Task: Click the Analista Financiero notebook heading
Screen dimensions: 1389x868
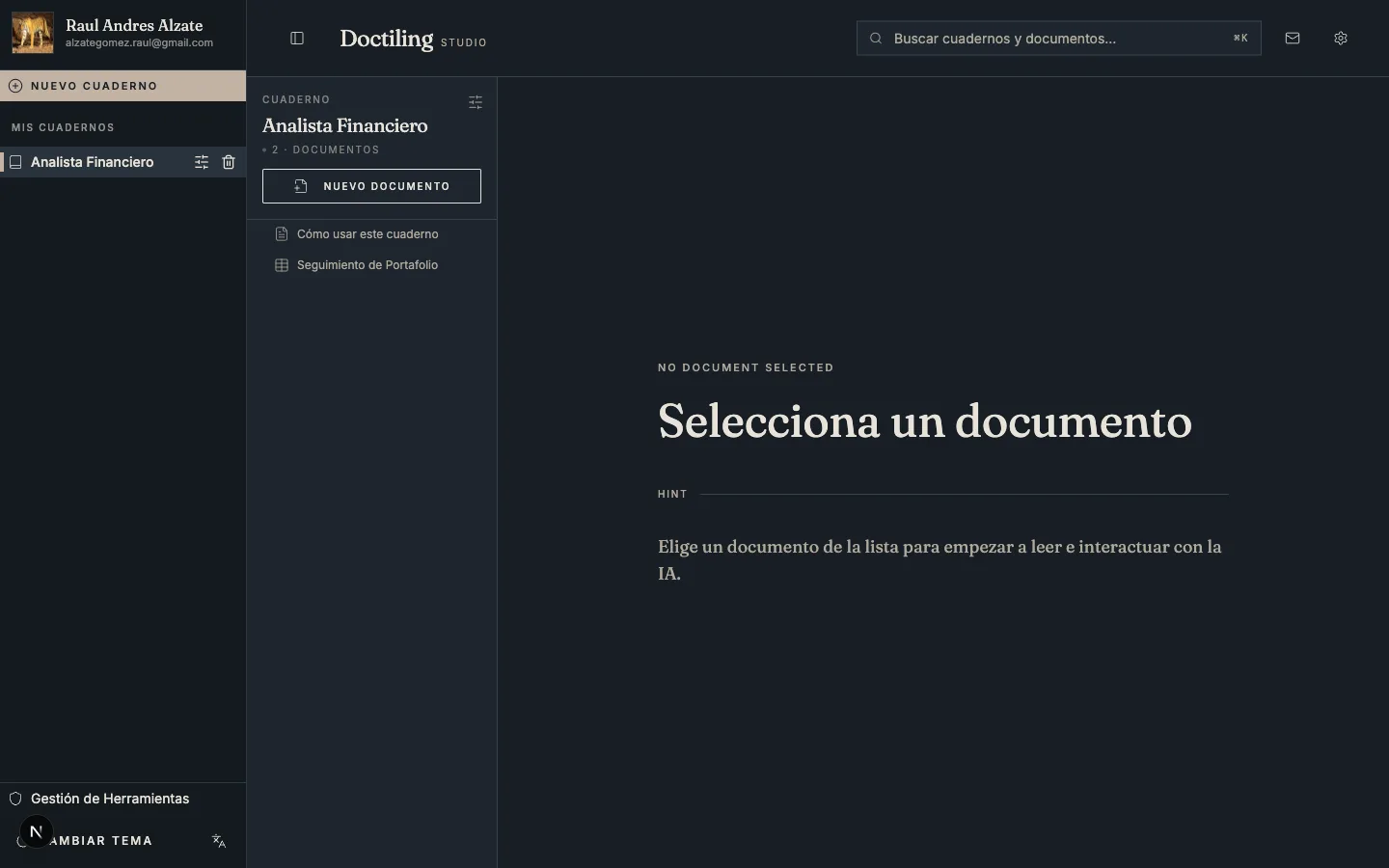Action: tap(344, 125)
